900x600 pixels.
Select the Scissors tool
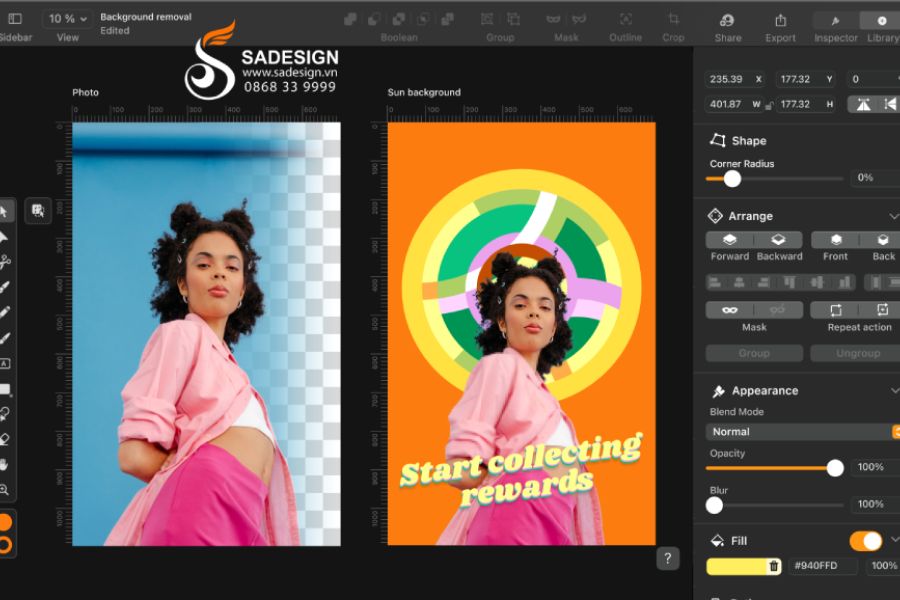5,262
